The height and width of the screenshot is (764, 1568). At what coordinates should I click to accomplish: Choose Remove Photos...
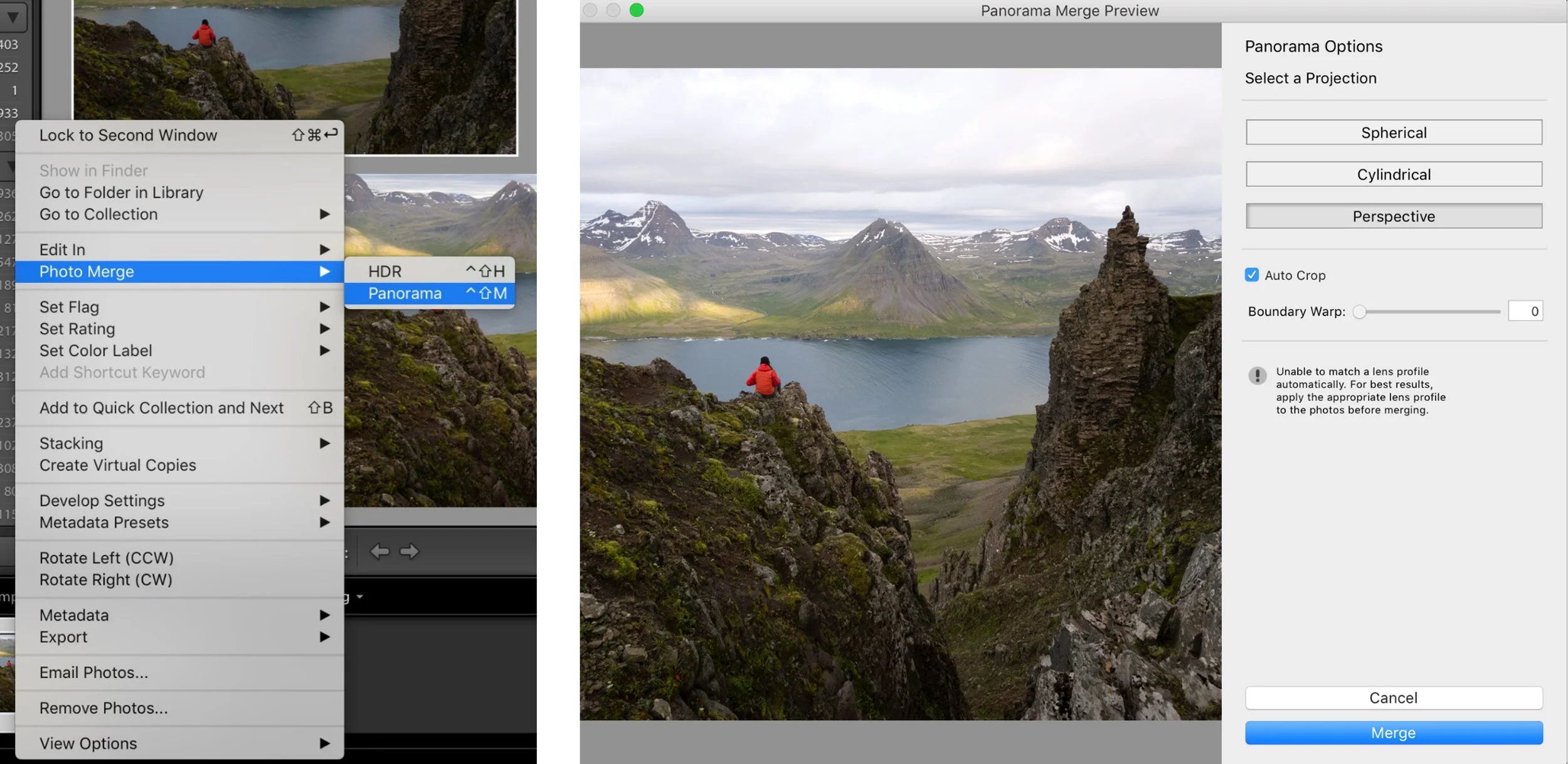pyautogui.click(x=179, y=708)
